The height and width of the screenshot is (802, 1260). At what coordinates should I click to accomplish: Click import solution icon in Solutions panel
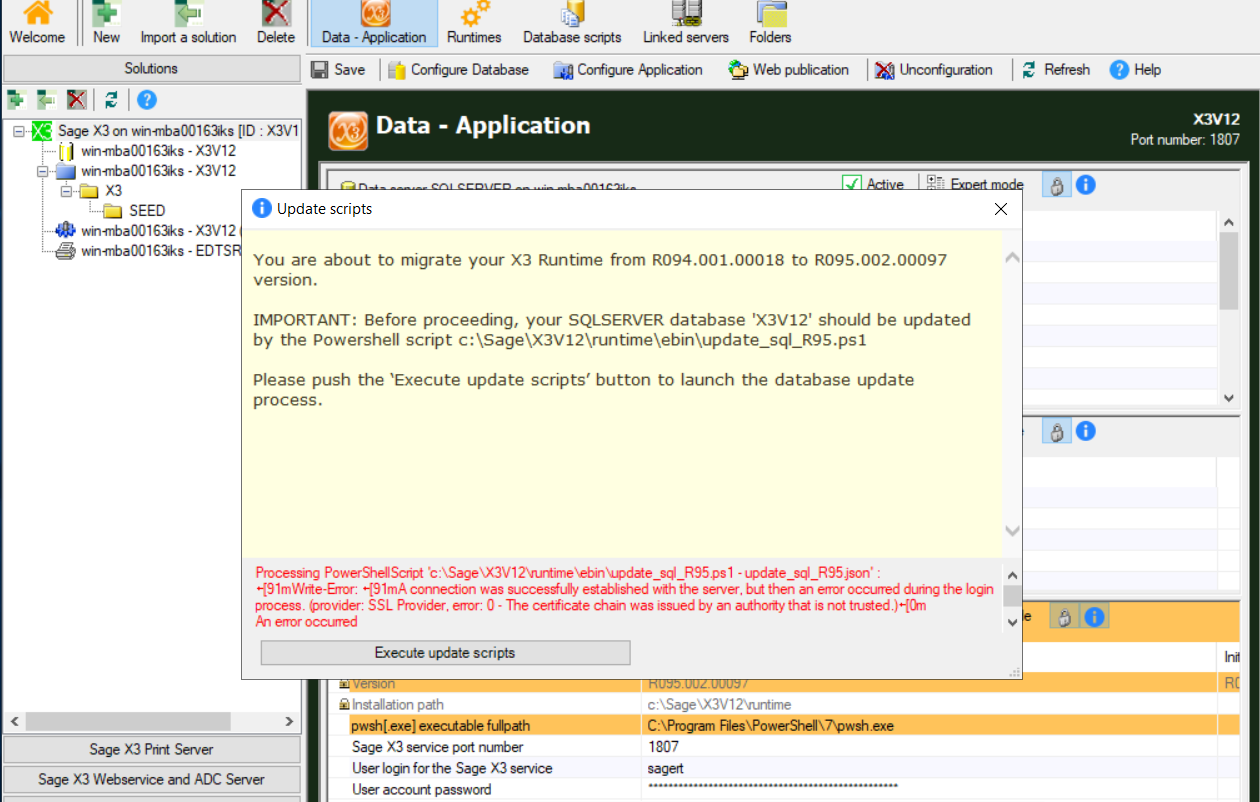[46, 99]
